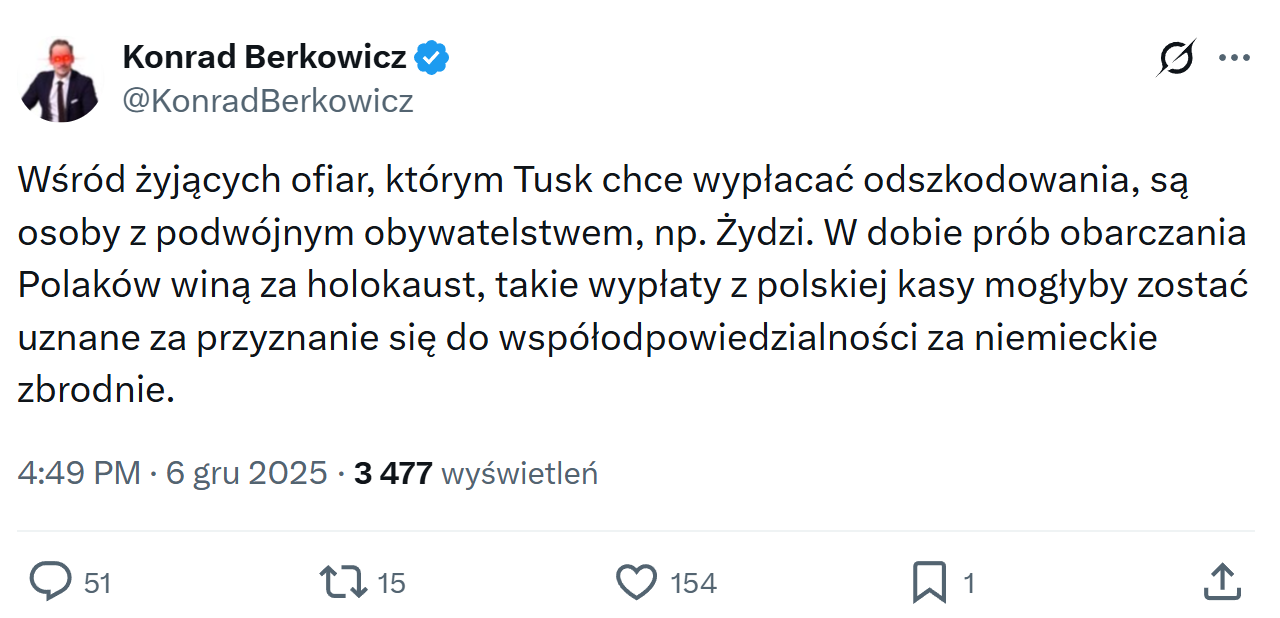Click the Konrad Berkowicz display name
The image size is (1280, 618).
tap(264, 58)
